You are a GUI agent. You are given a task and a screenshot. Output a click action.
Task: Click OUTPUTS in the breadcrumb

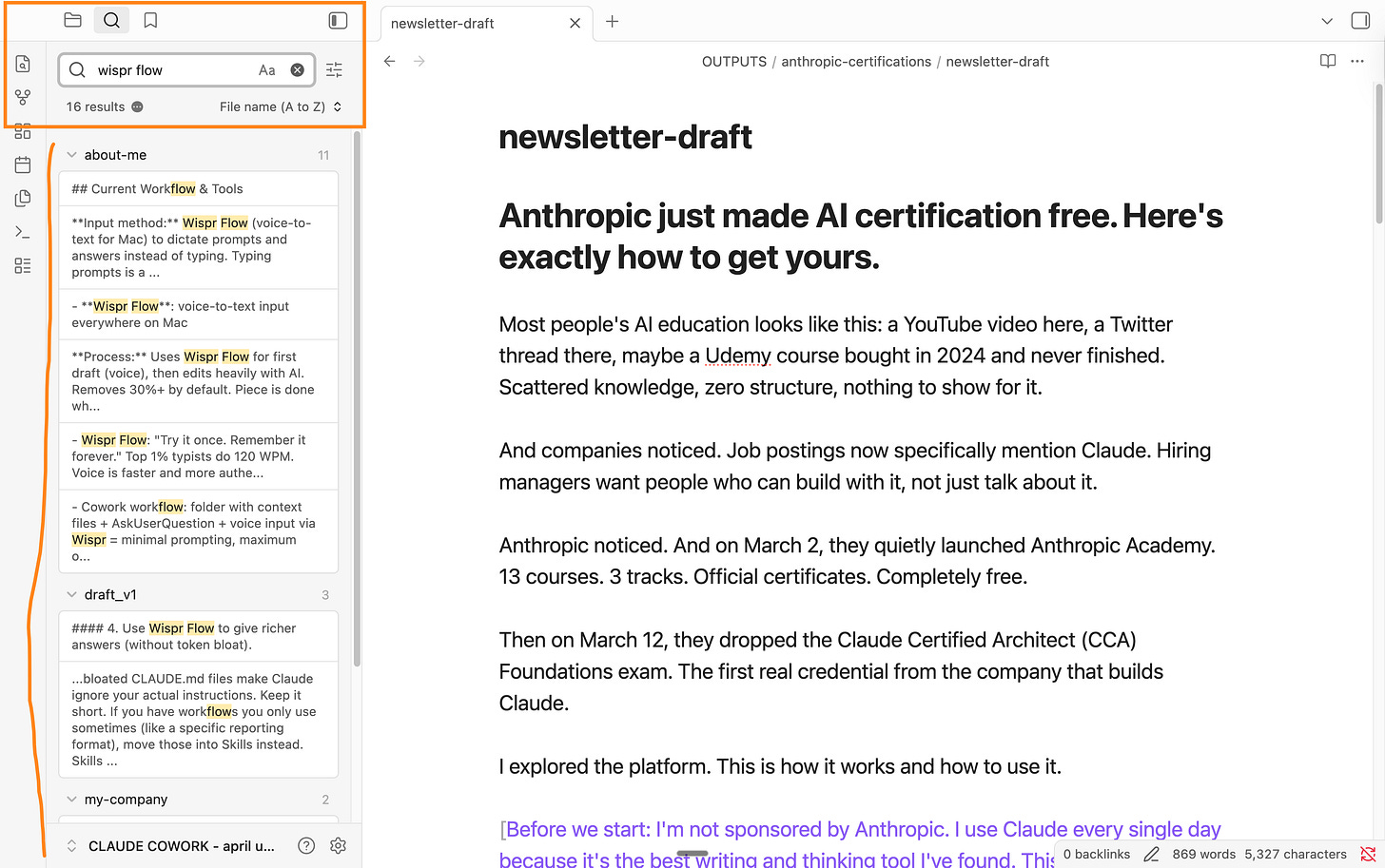click(734, 61)
